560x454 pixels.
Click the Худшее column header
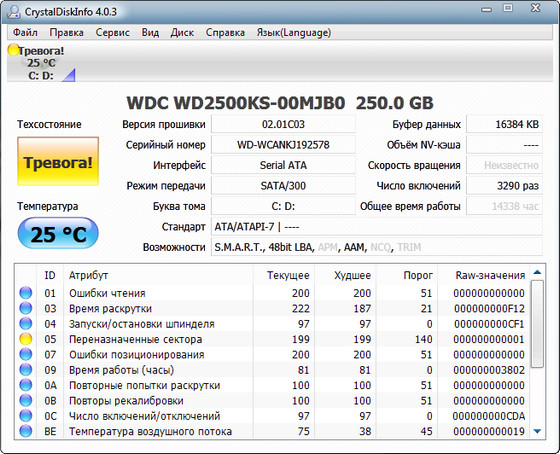pos(345,275)
